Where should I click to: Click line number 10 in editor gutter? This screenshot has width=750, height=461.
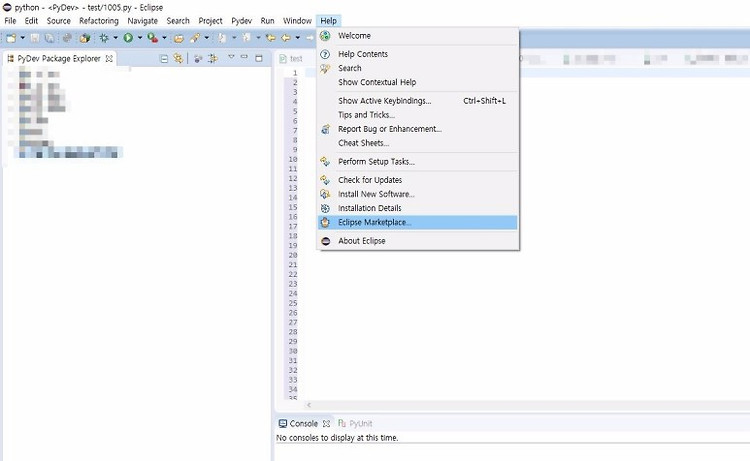click(293, 159)
